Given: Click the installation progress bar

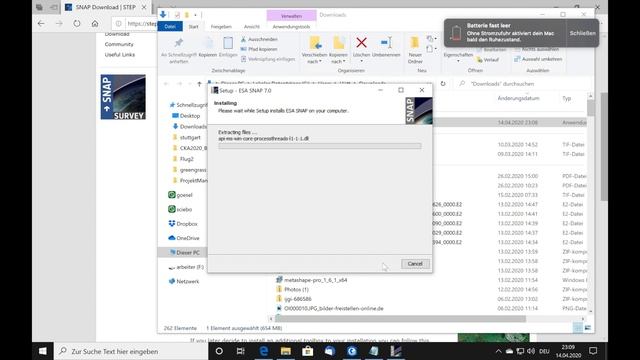Looking at the screenshot, I should pos(320,146).
